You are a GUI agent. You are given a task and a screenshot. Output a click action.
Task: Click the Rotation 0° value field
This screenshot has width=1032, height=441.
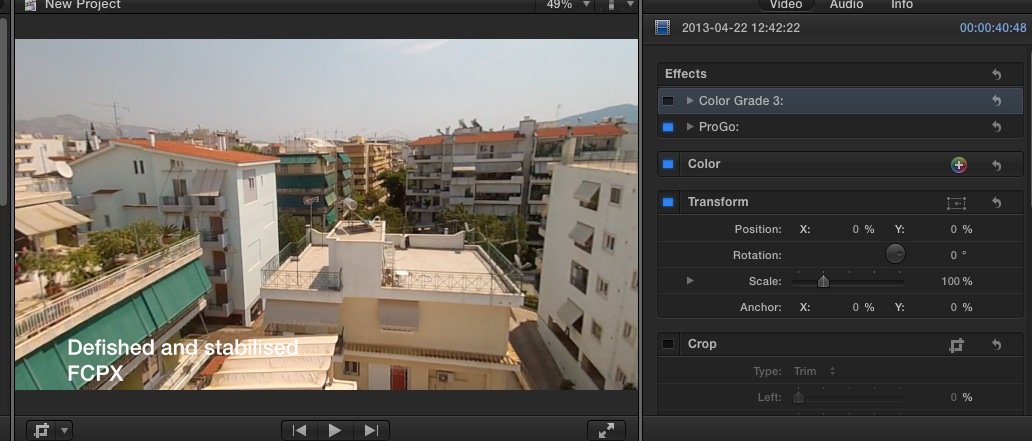click(958, 255)
